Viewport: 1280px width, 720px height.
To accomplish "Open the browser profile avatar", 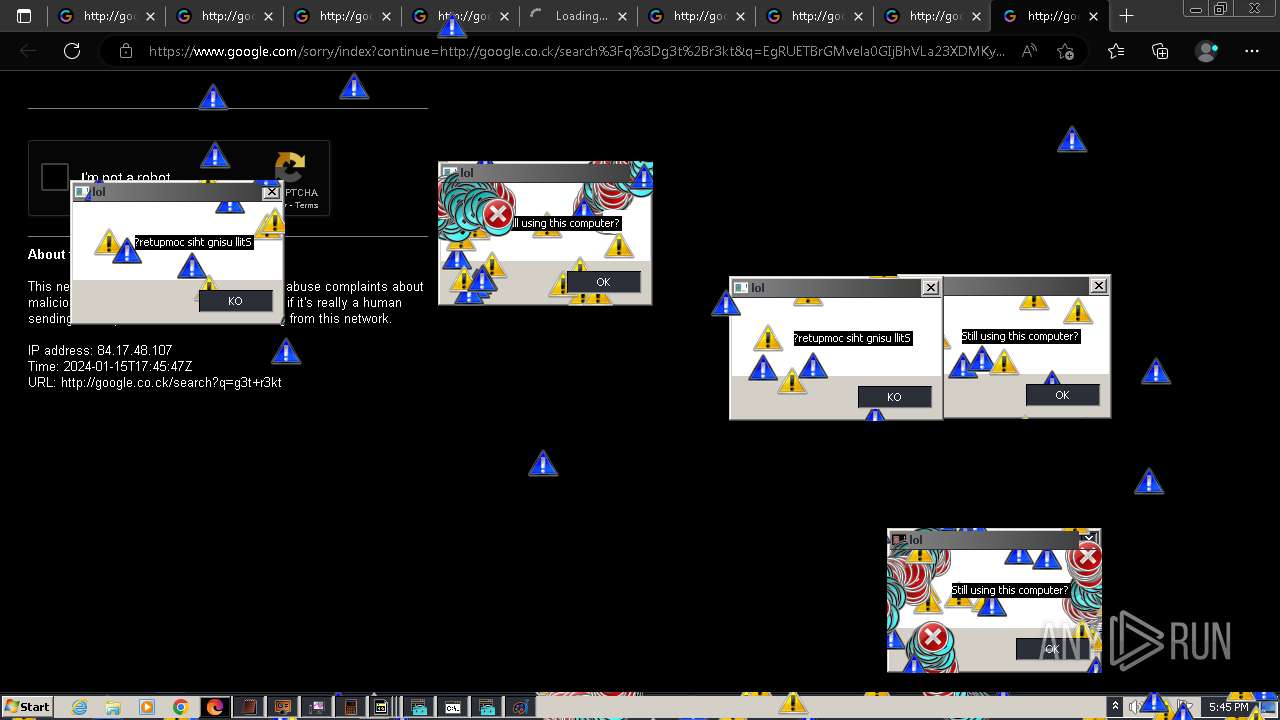I will coord(1207,51).
